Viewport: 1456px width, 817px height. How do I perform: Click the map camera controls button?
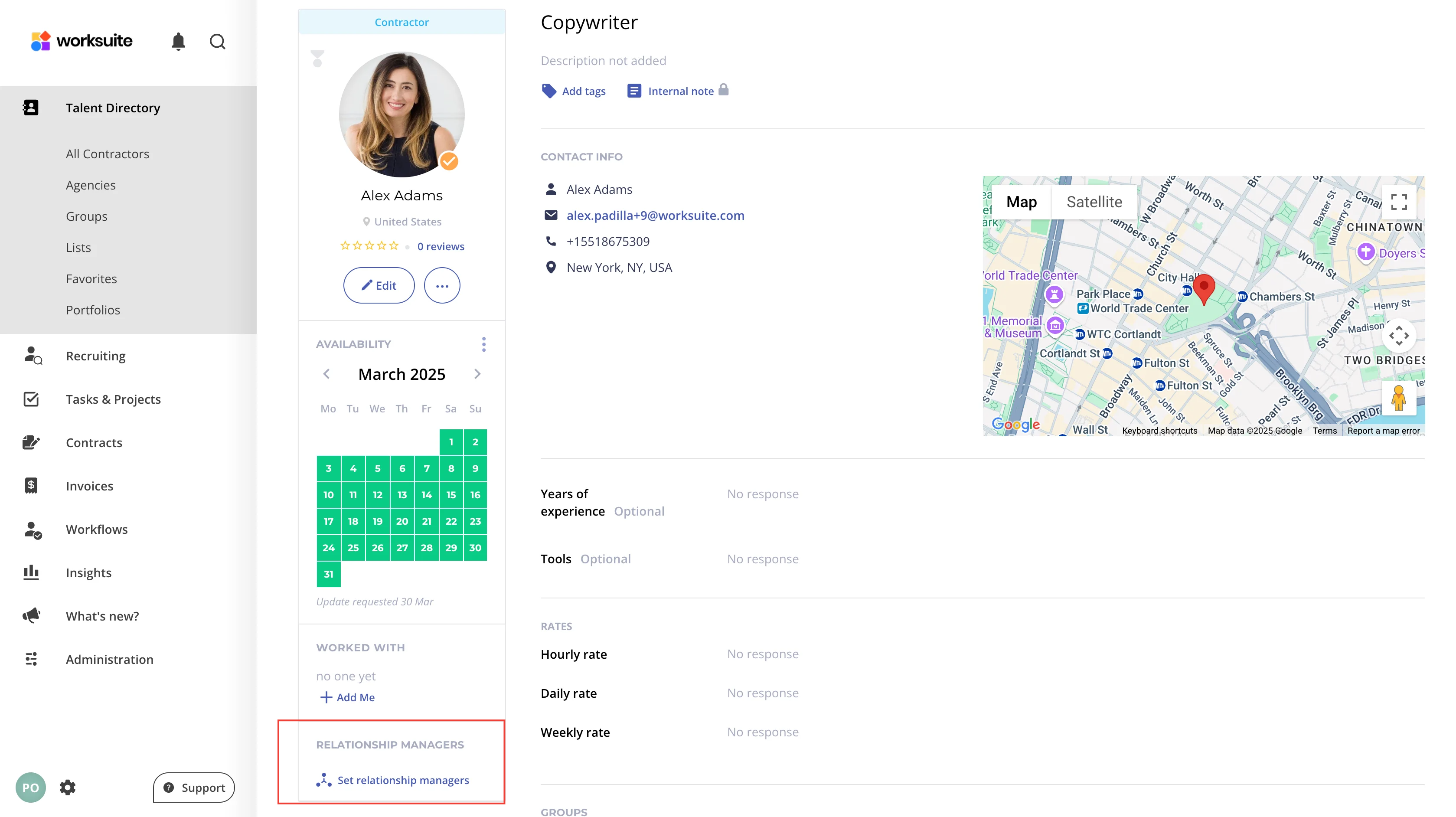click(x=1398, y=336)
